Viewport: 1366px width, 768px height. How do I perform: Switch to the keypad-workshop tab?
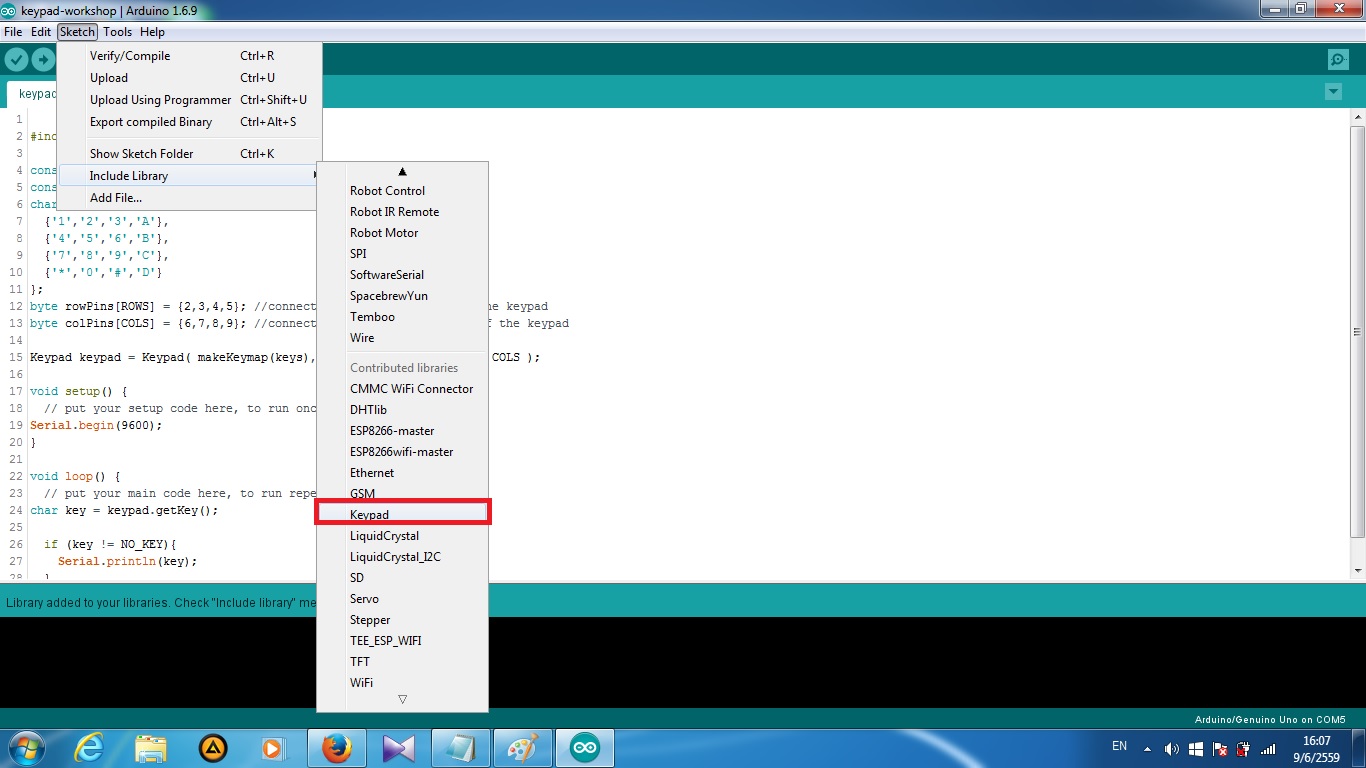(x=37, y=92)
